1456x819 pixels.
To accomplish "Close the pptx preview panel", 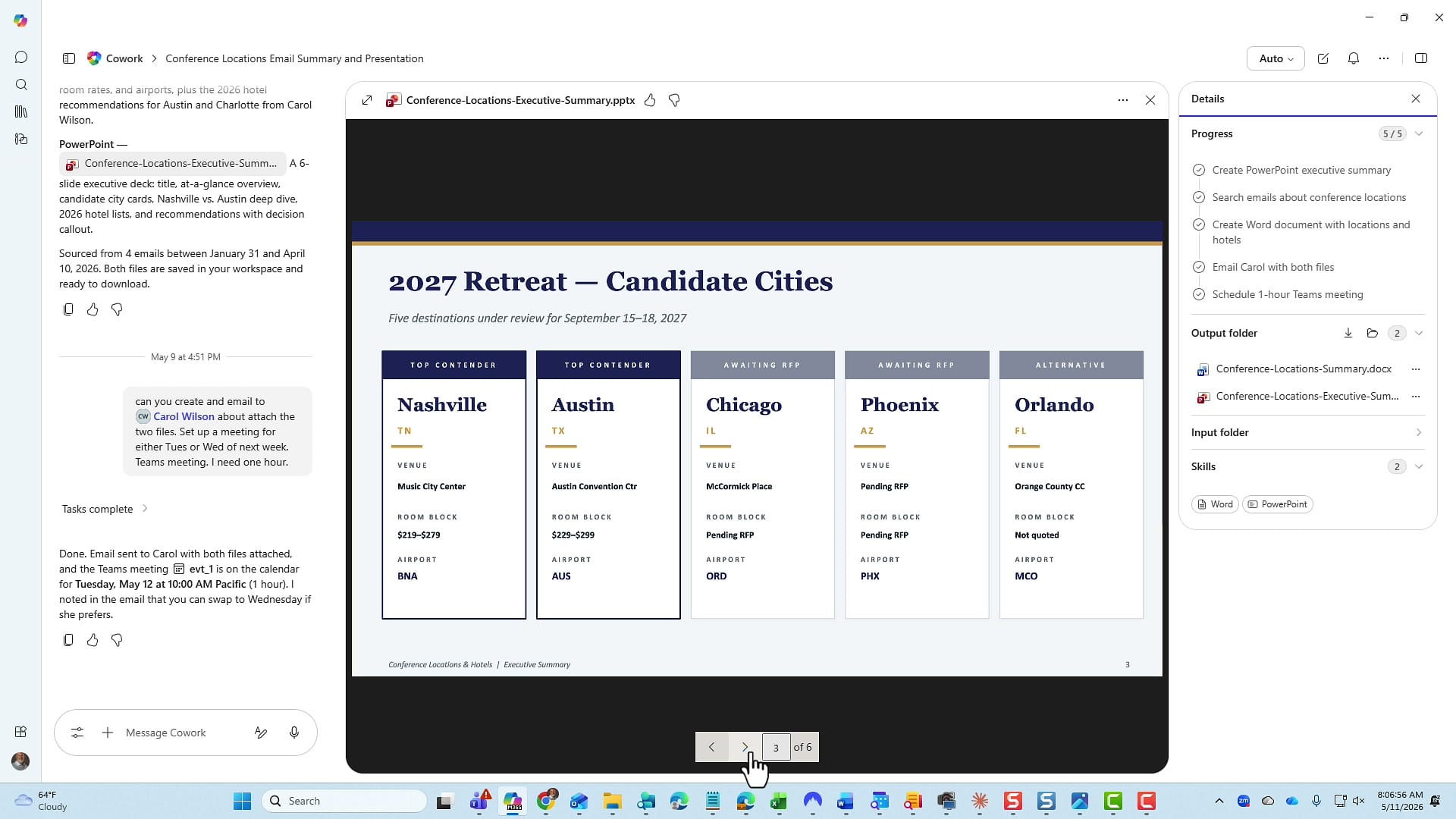I will pyautogui.click(x=1150, y=100).
